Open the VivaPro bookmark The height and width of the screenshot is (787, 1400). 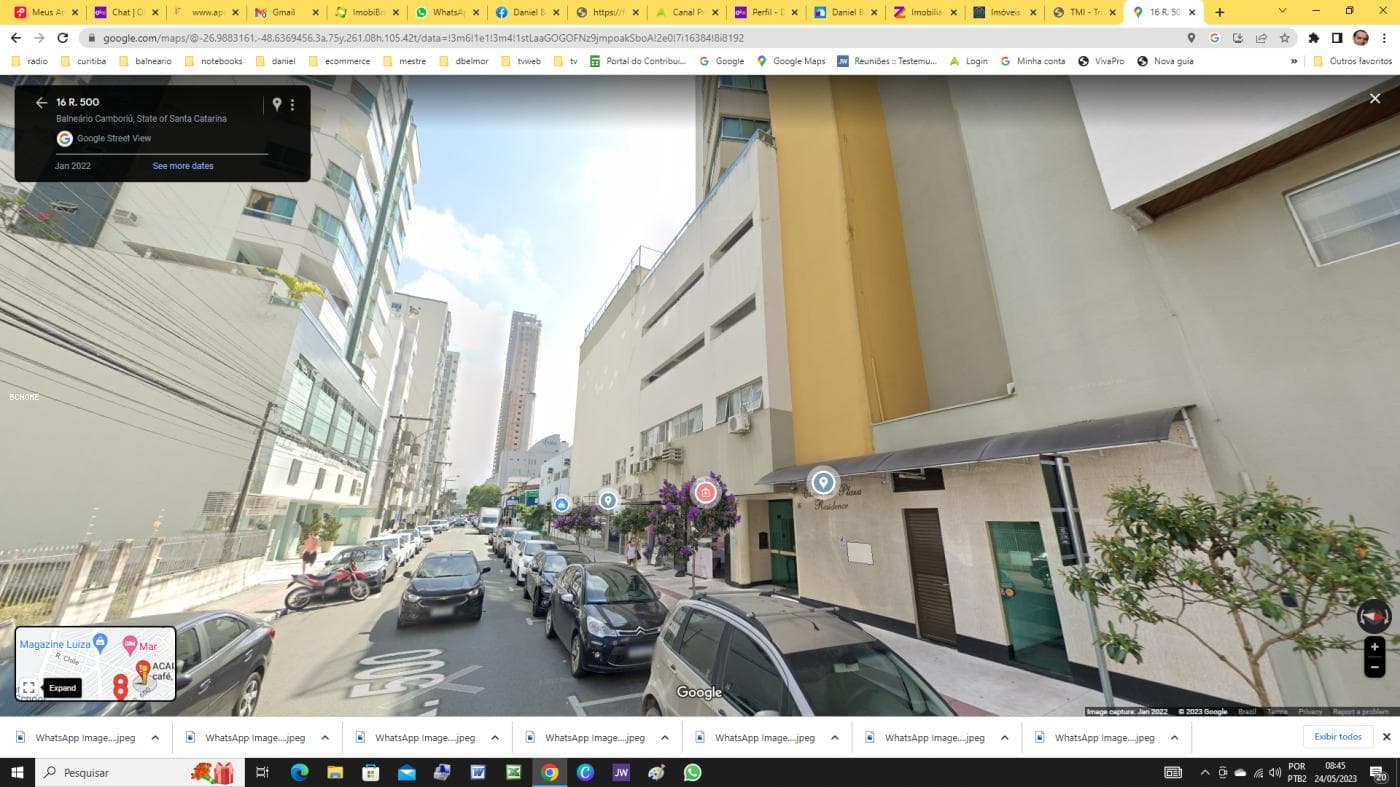[1101, 61]
